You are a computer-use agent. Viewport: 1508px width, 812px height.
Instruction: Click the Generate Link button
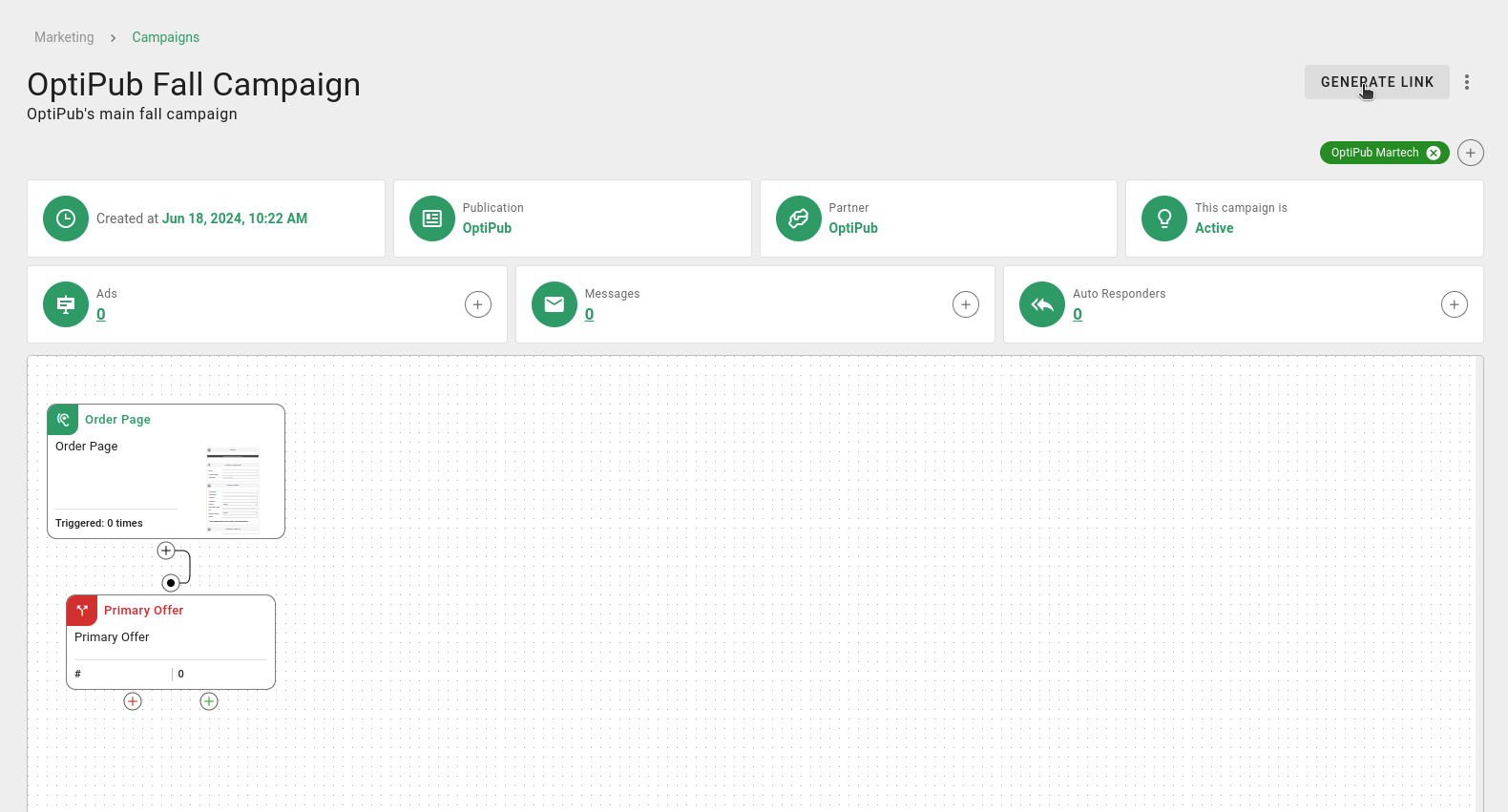pyautogui.click(x=1376, y=82)
